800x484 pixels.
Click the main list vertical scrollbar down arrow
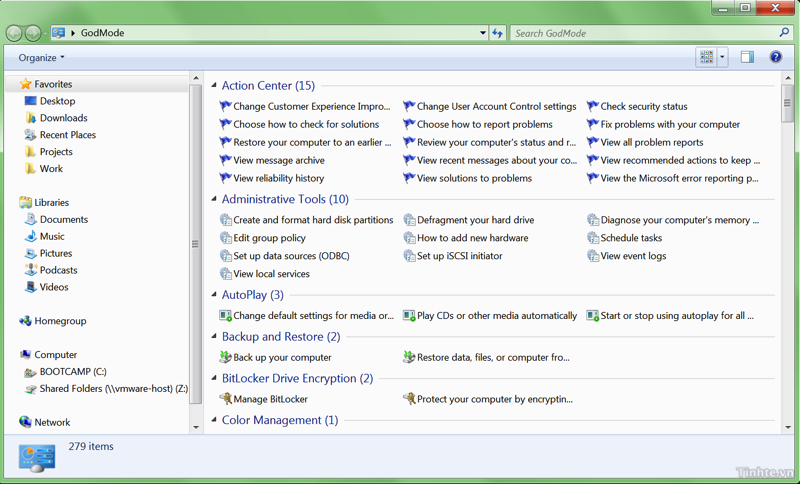(x=788, y=427)
